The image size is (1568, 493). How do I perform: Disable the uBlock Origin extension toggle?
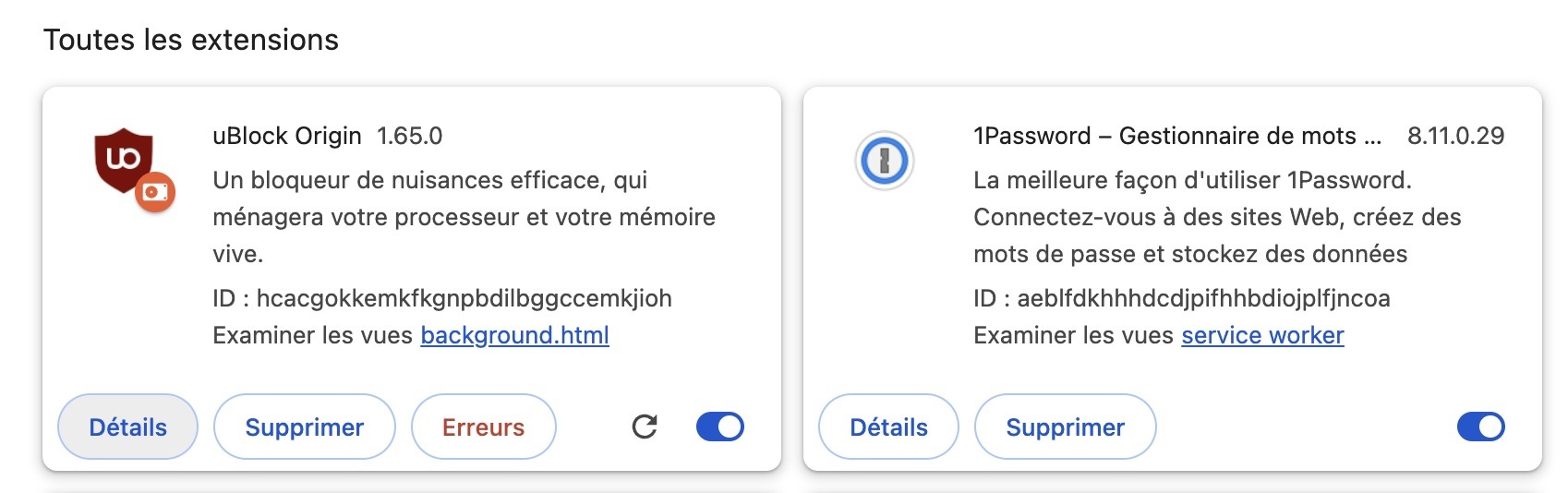720,427
